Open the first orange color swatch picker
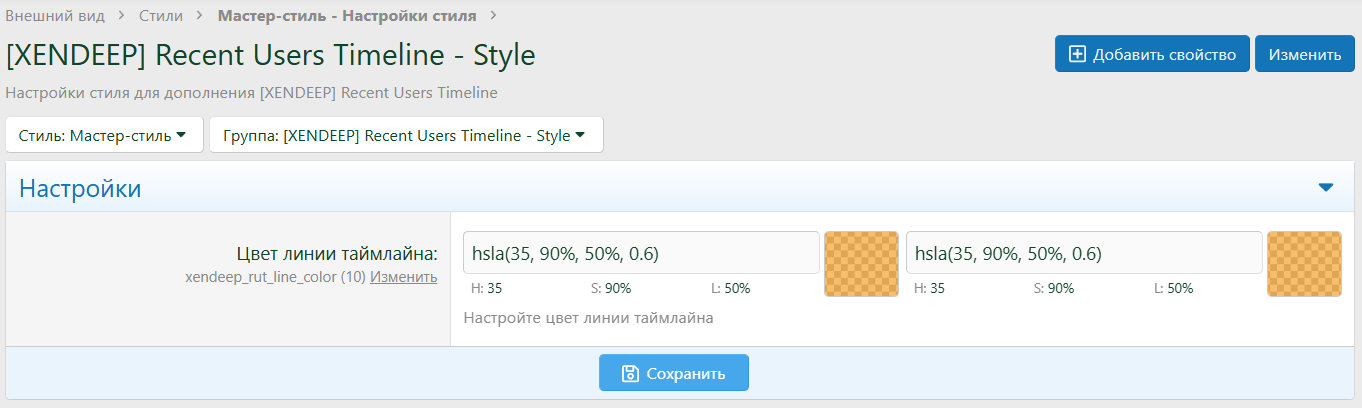 (x=861, y=264)
